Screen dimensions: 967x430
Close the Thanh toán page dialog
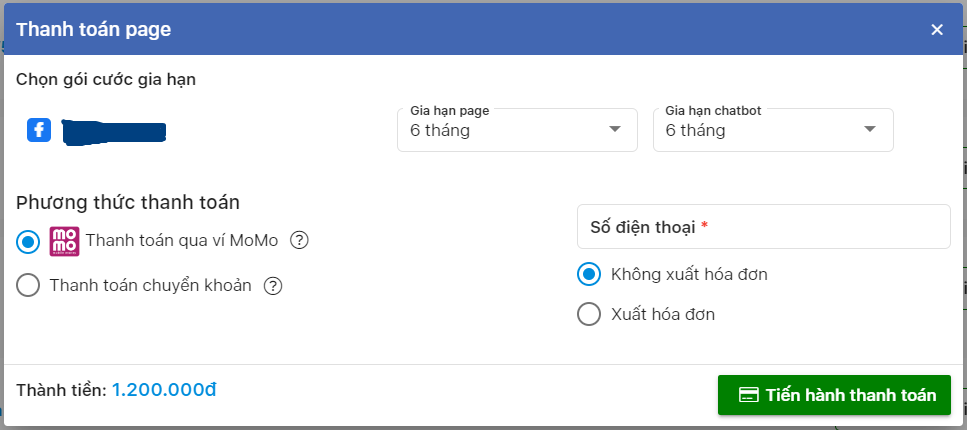pyautogui.click(x=937, y=30)
